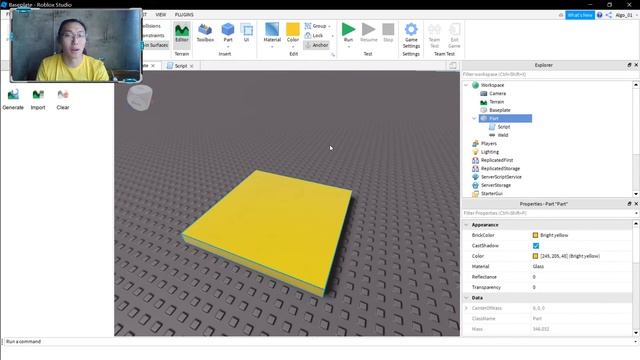Open the Material dropdown arrow
The width and height of the screenshot is (640, 360).
tap(272, 47)
